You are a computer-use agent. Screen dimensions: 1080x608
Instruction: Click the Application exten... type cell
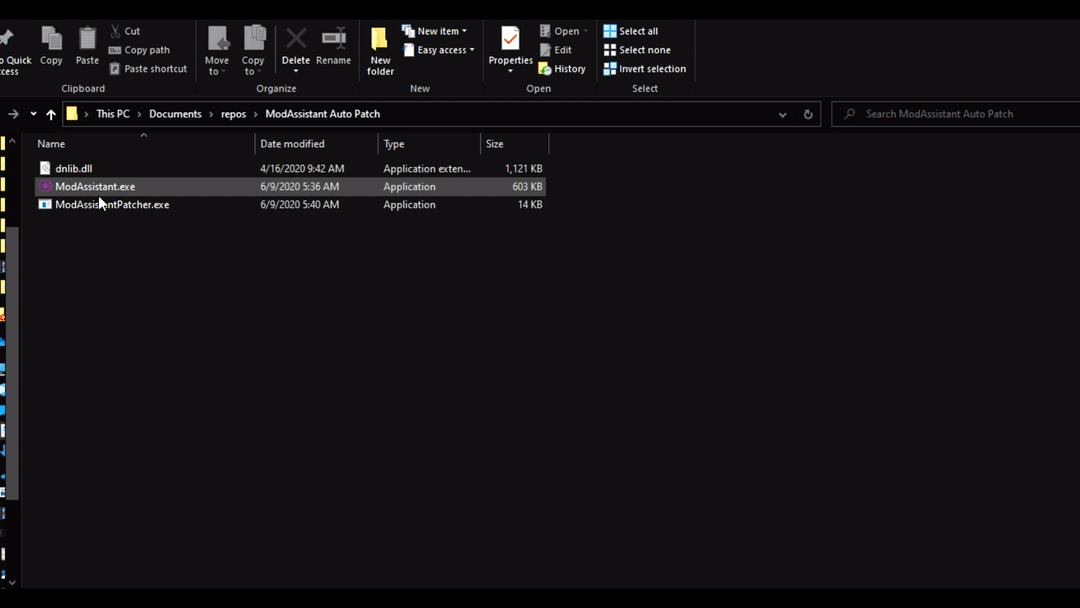(427, 169)
